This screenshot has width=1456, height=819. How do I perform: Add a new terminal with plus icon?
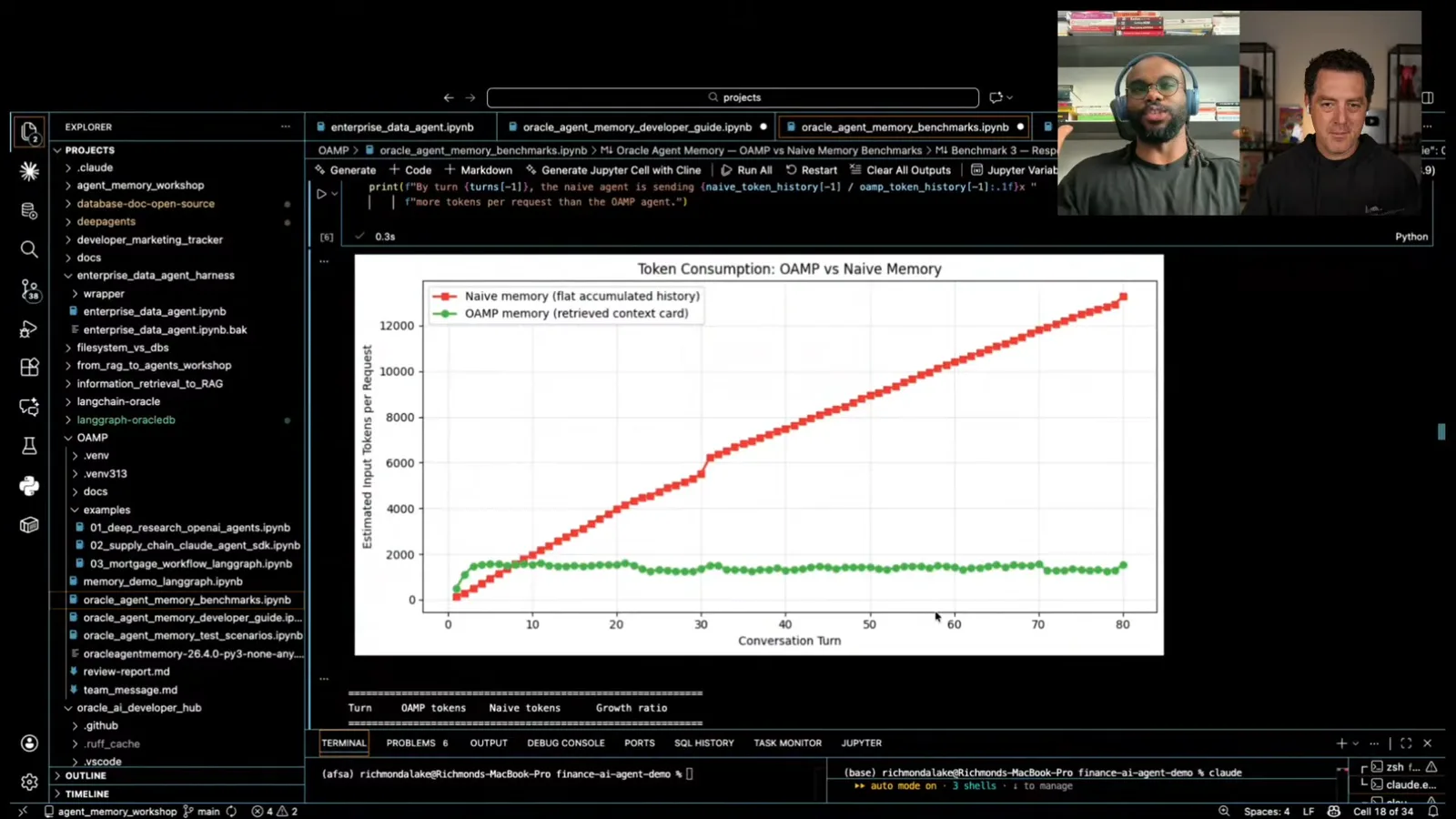pos(1341,743)
